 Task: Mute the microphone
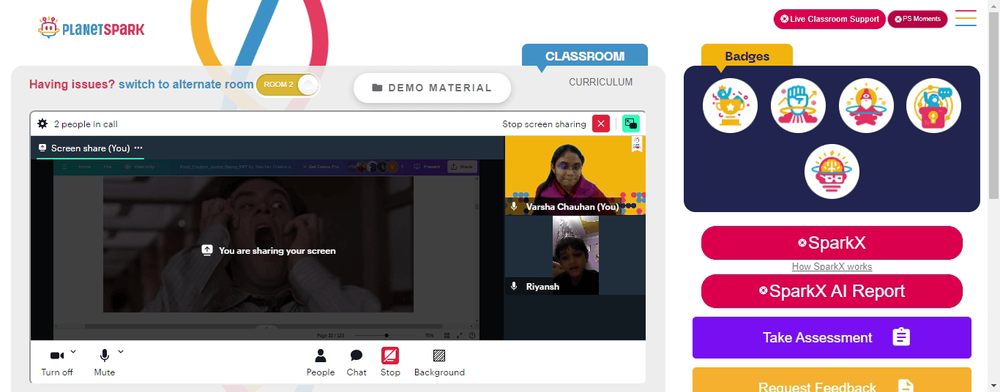pyautogui.click(x=104, y=362)
